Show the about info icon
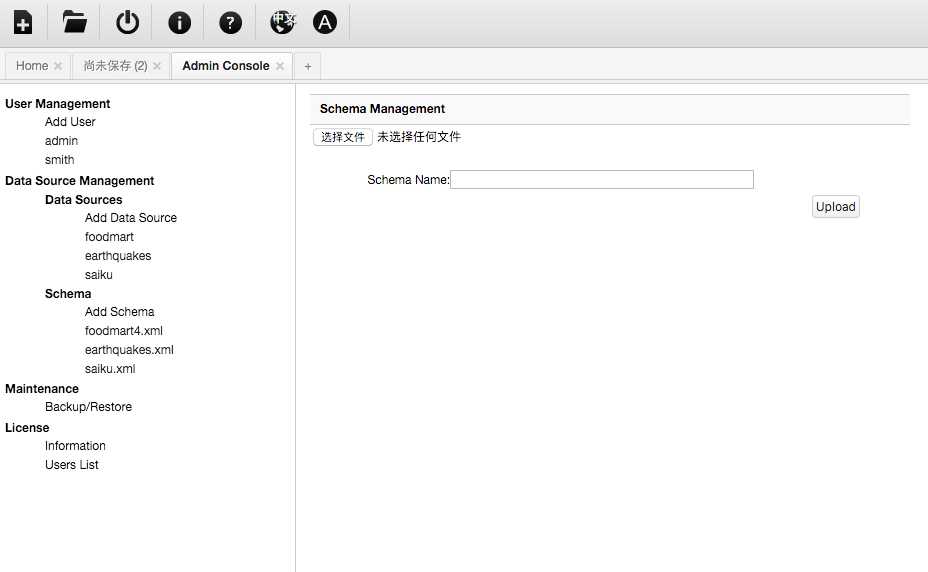This screenshot has height=572, width=928. [x=179, y=23]
